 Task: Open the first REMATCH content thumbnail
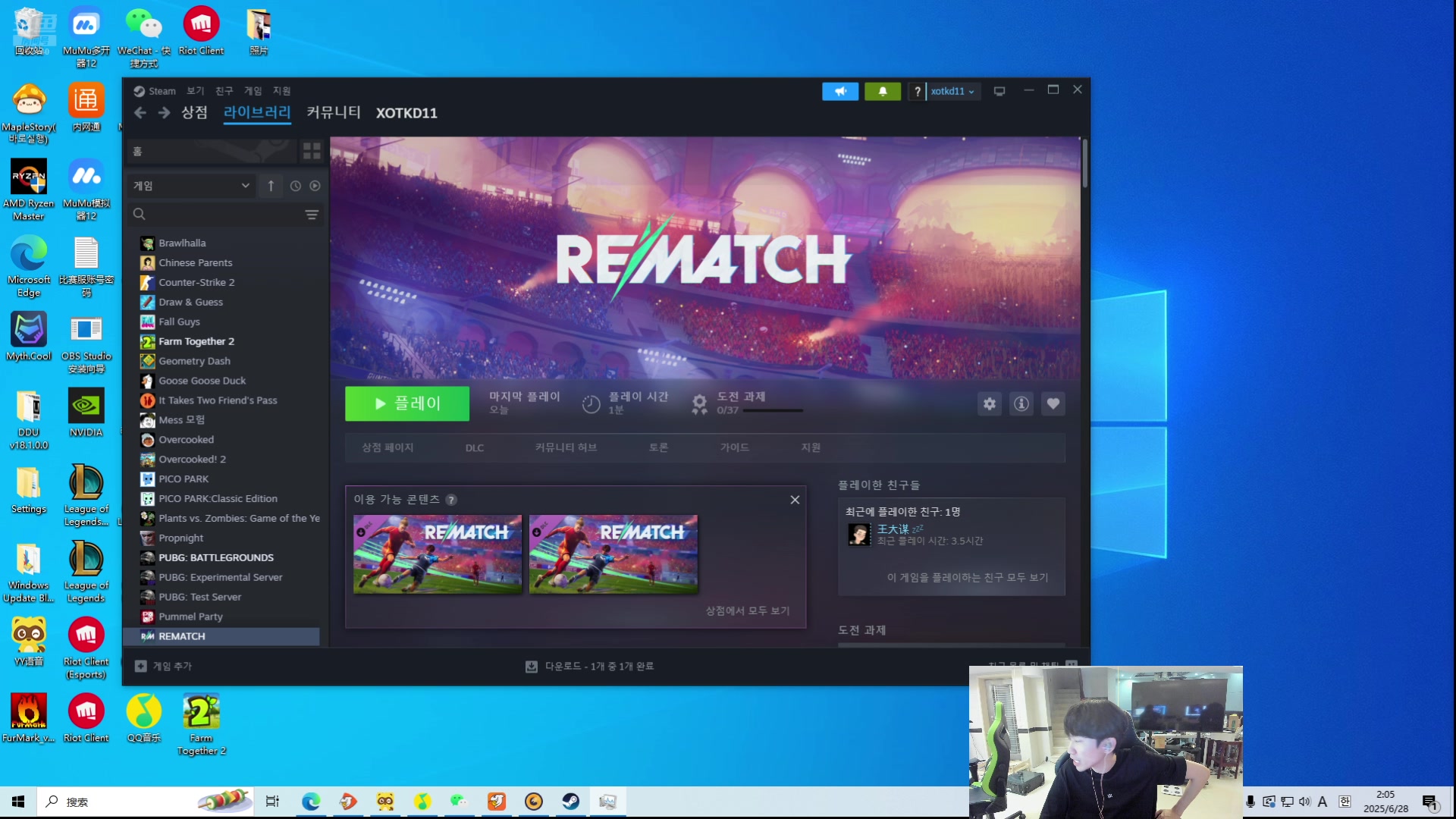[x=438, y=554]
